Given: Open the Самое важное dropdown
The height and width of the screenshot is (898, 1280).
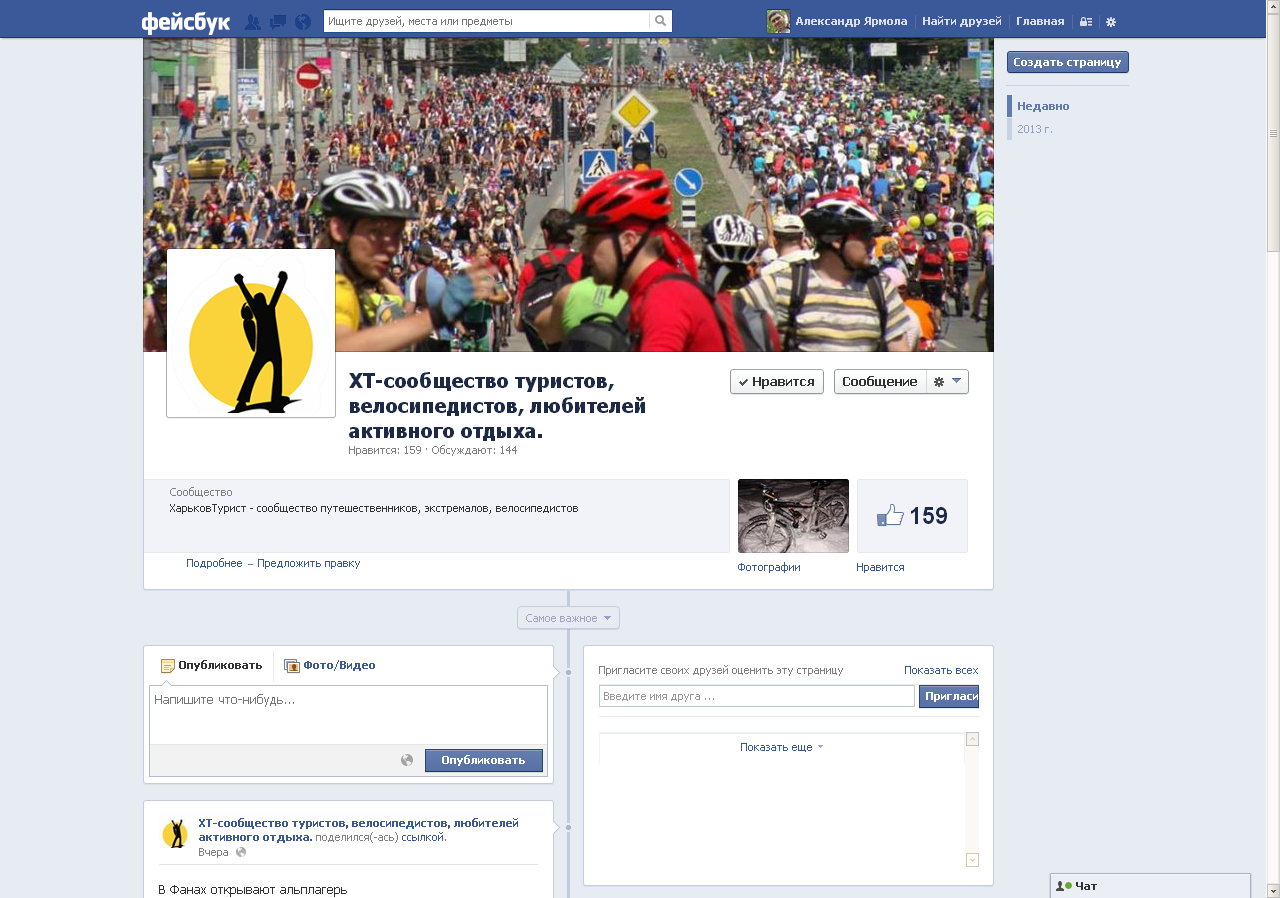Looking at the screenshot, I should 568,618.
